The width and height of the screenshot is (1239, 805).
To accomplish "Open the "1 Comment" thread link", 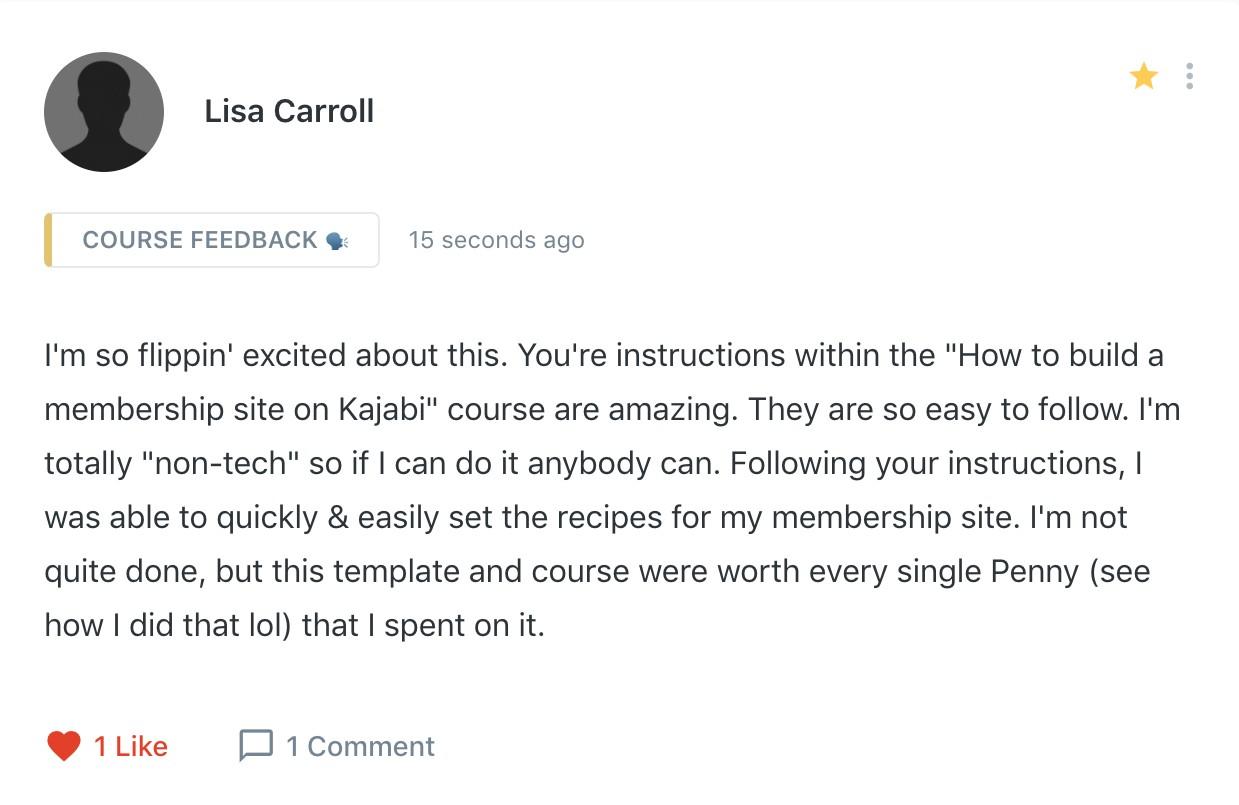I will pos(360,746).
